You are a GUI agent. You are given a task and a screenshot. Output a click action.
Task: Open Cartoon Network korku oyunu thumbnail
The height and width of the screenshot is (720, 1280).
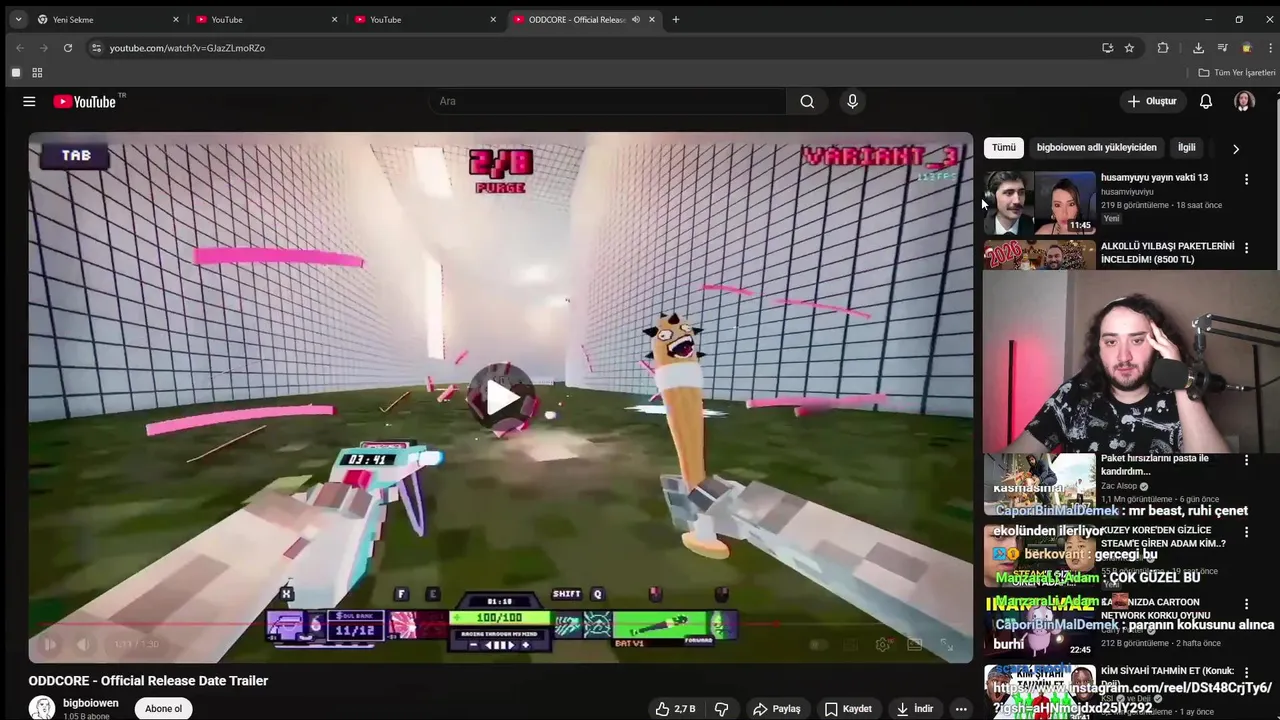click(x=1039, y=627)
